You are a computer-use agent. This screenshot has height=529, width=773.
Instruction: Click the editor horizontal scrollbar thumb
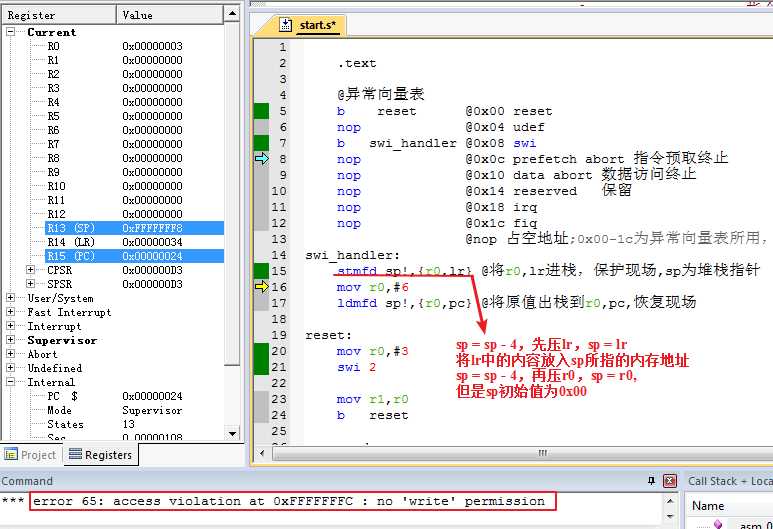525,453
